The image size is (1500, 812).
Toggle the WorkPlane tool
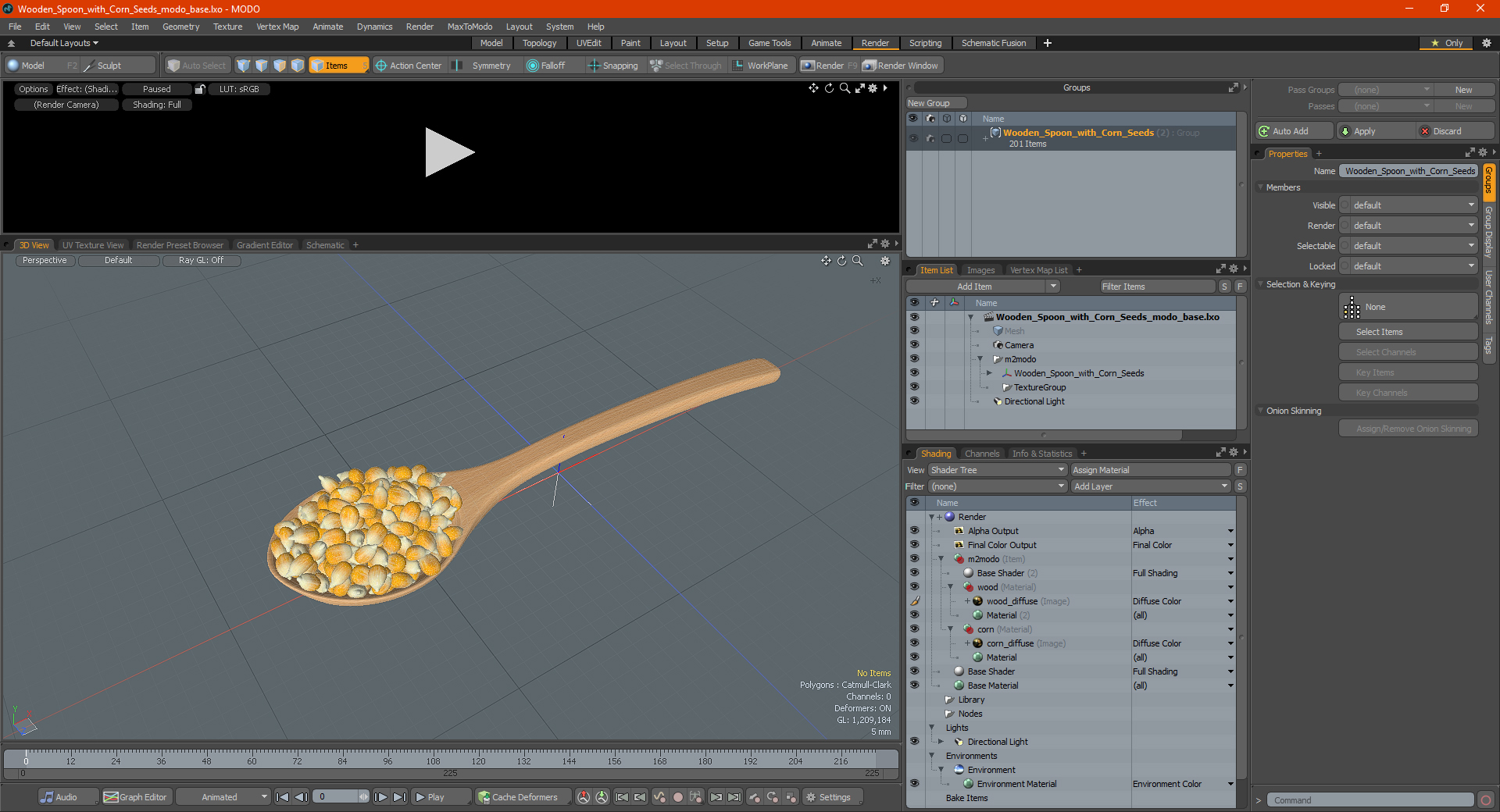761,66
